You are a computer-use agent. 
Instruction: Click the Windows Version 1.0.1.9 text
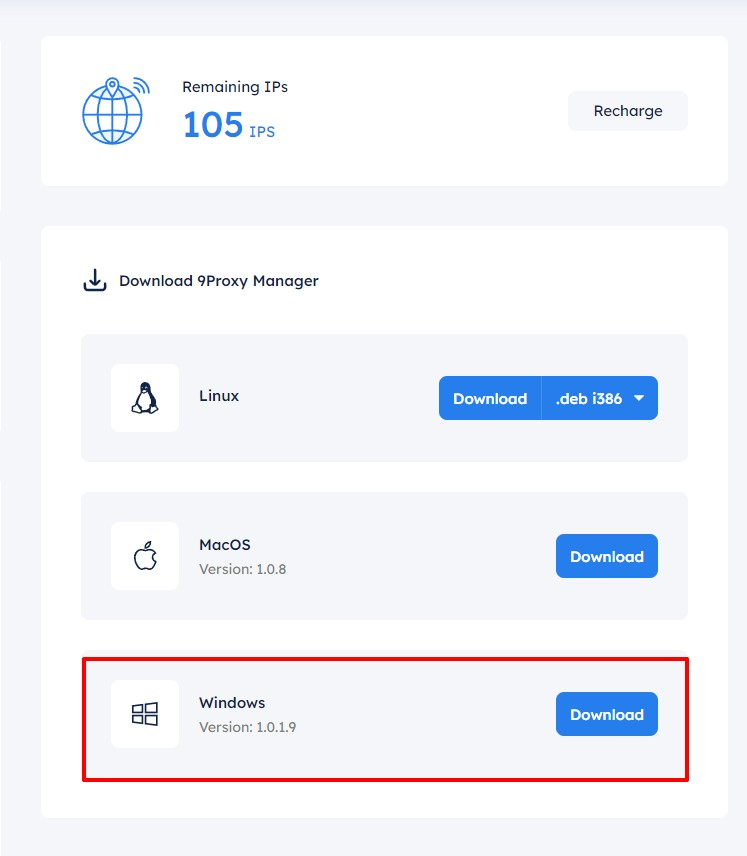247,727
